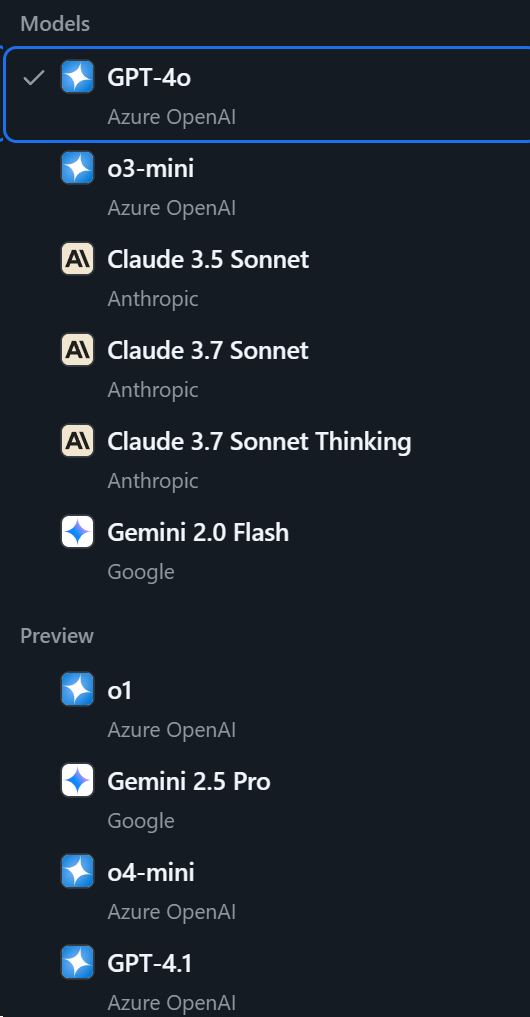Click the Claude 3.7 Sonnet Anthropic icon
Screen dimensions: 530x1017
(x=78, y=350)
